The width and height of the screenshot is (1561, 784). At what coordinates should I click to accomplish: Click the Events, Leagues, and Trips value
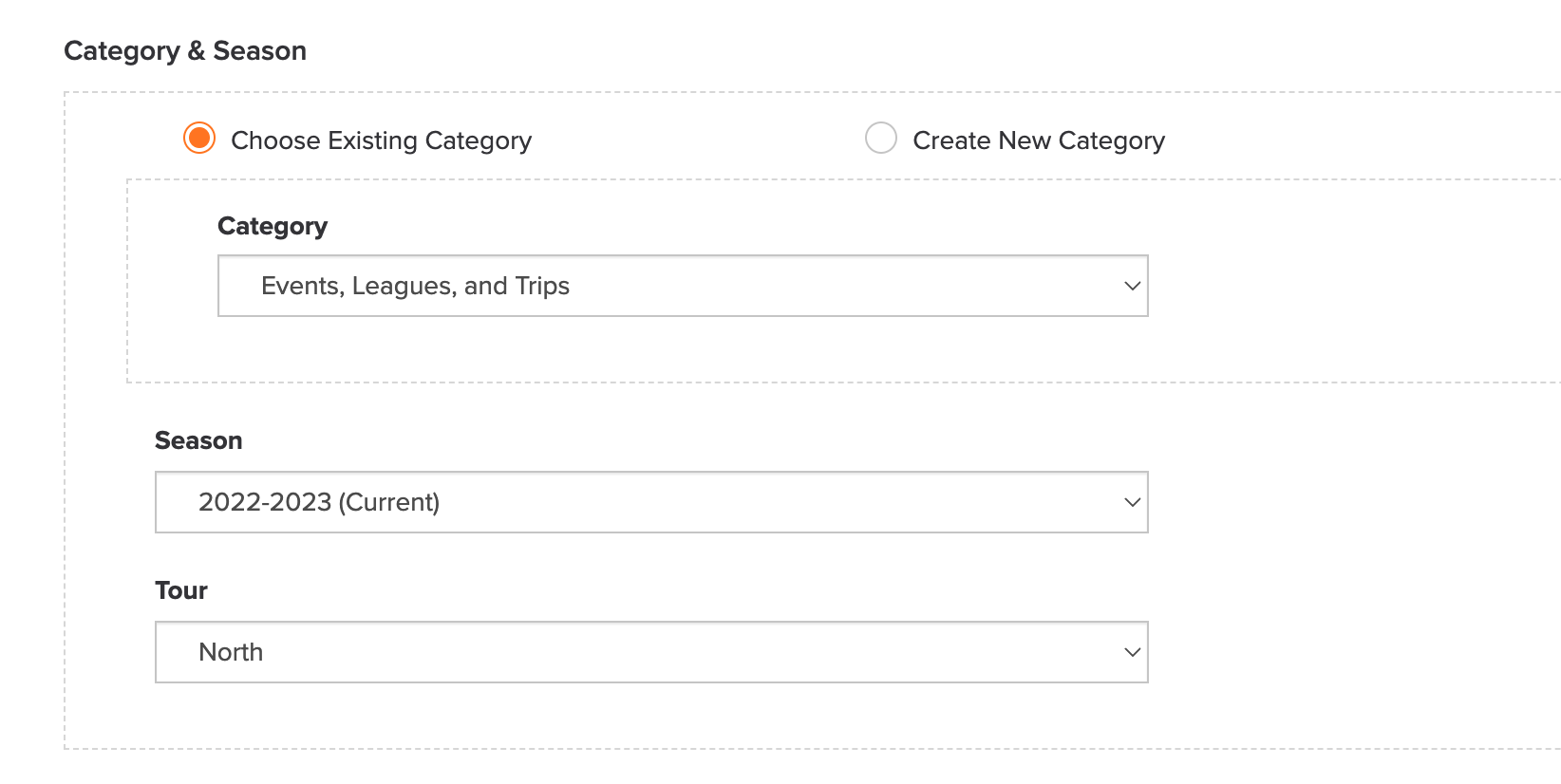(x=415, y=286)
